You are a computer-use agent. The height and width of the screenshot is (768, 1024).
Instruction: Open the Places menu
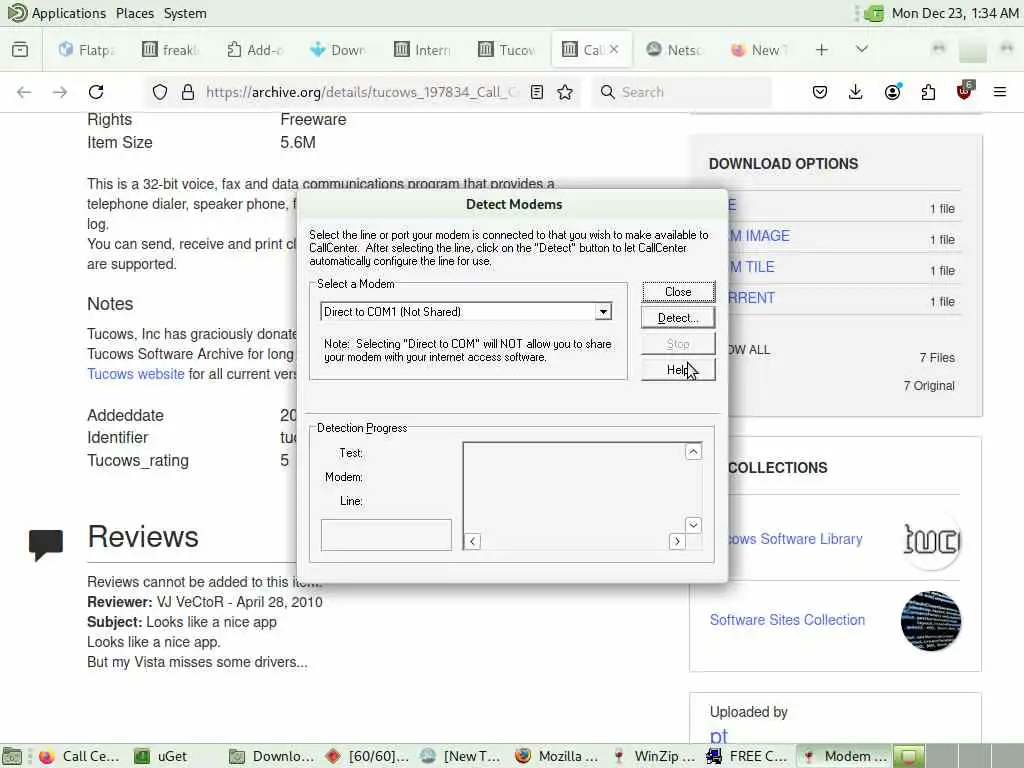135,13
